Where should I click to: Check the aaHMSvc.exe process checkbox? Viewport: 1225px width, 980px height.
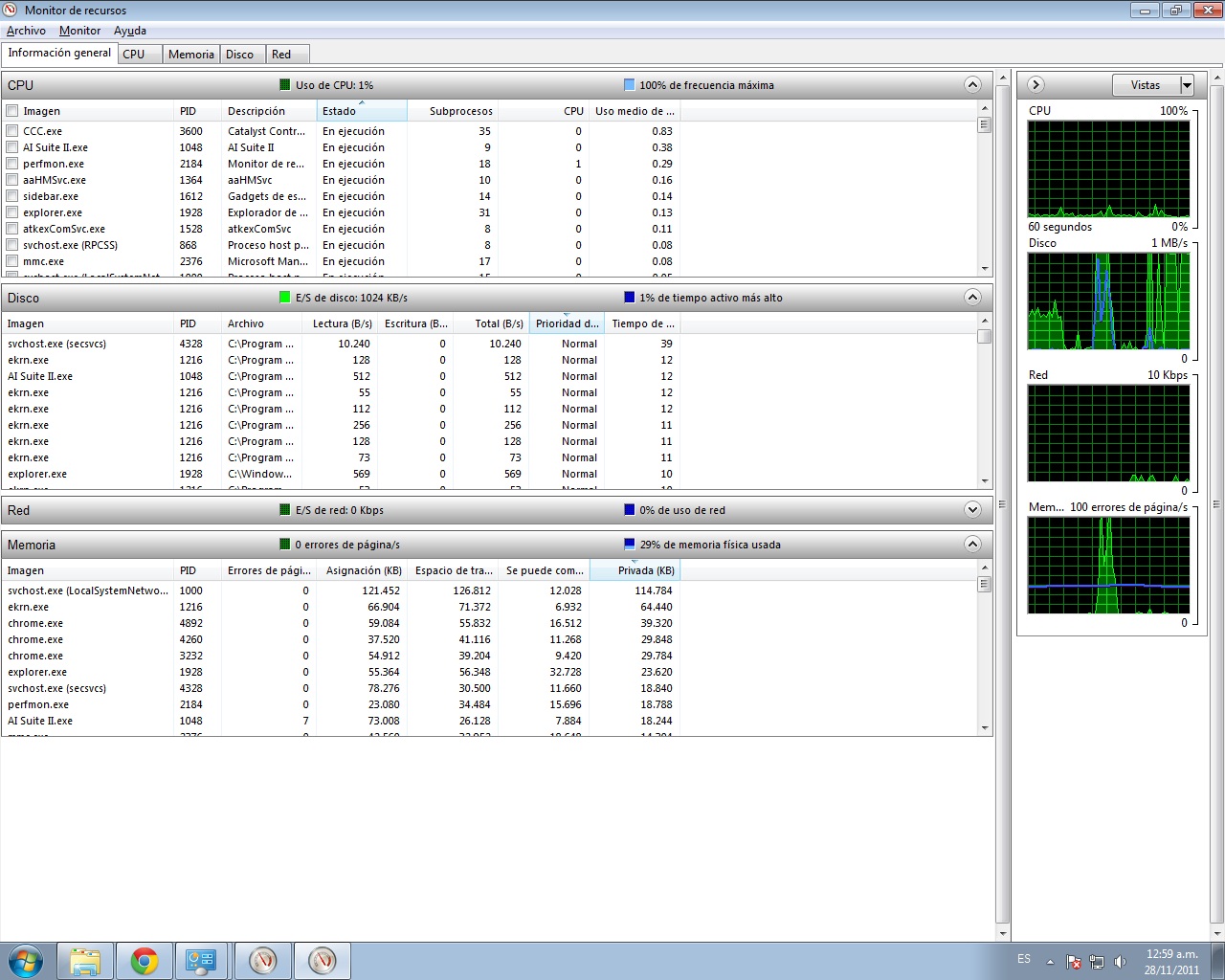pos(12,180)
